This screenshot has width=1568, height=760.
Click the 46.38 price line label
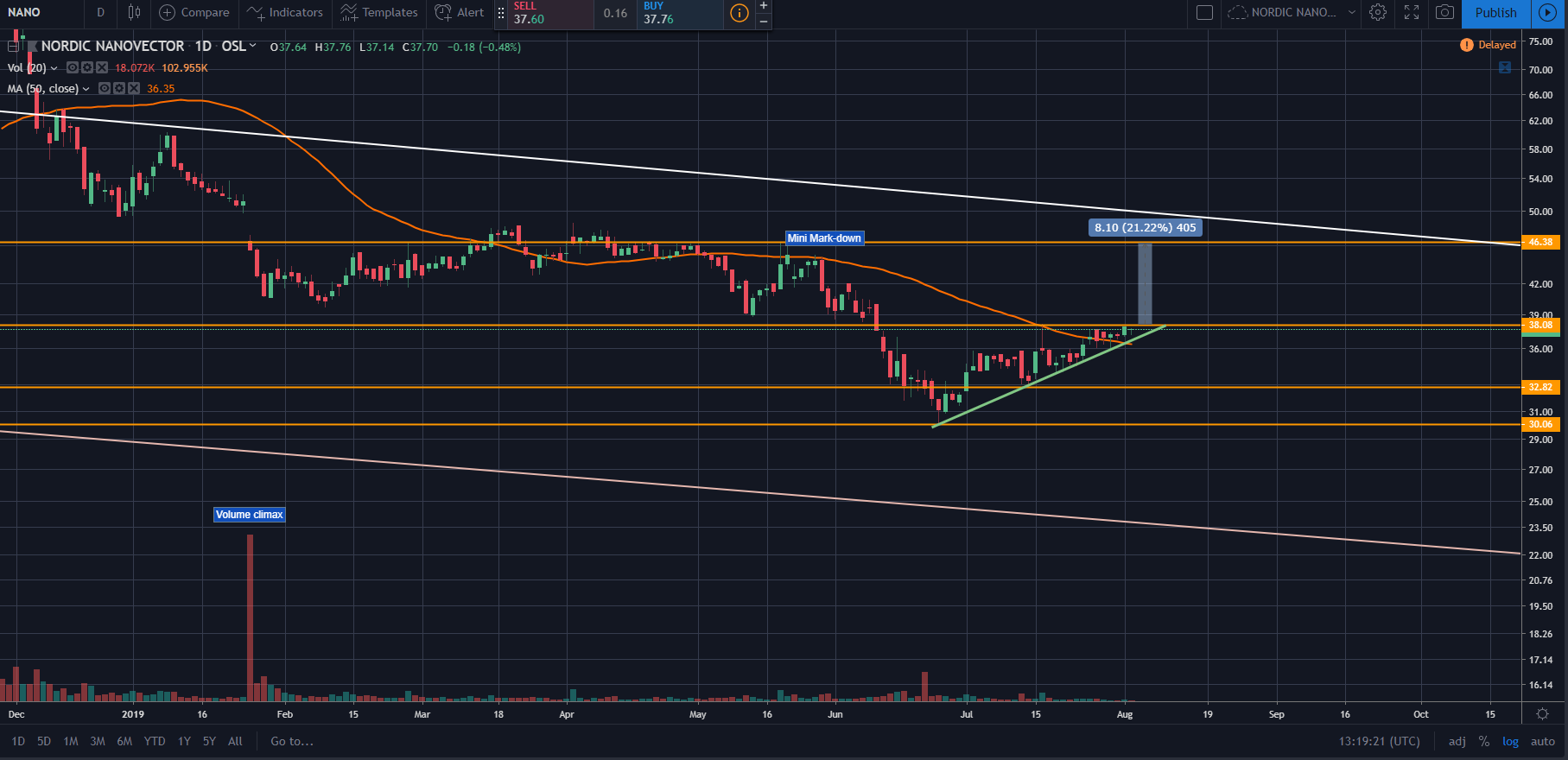1541,242
